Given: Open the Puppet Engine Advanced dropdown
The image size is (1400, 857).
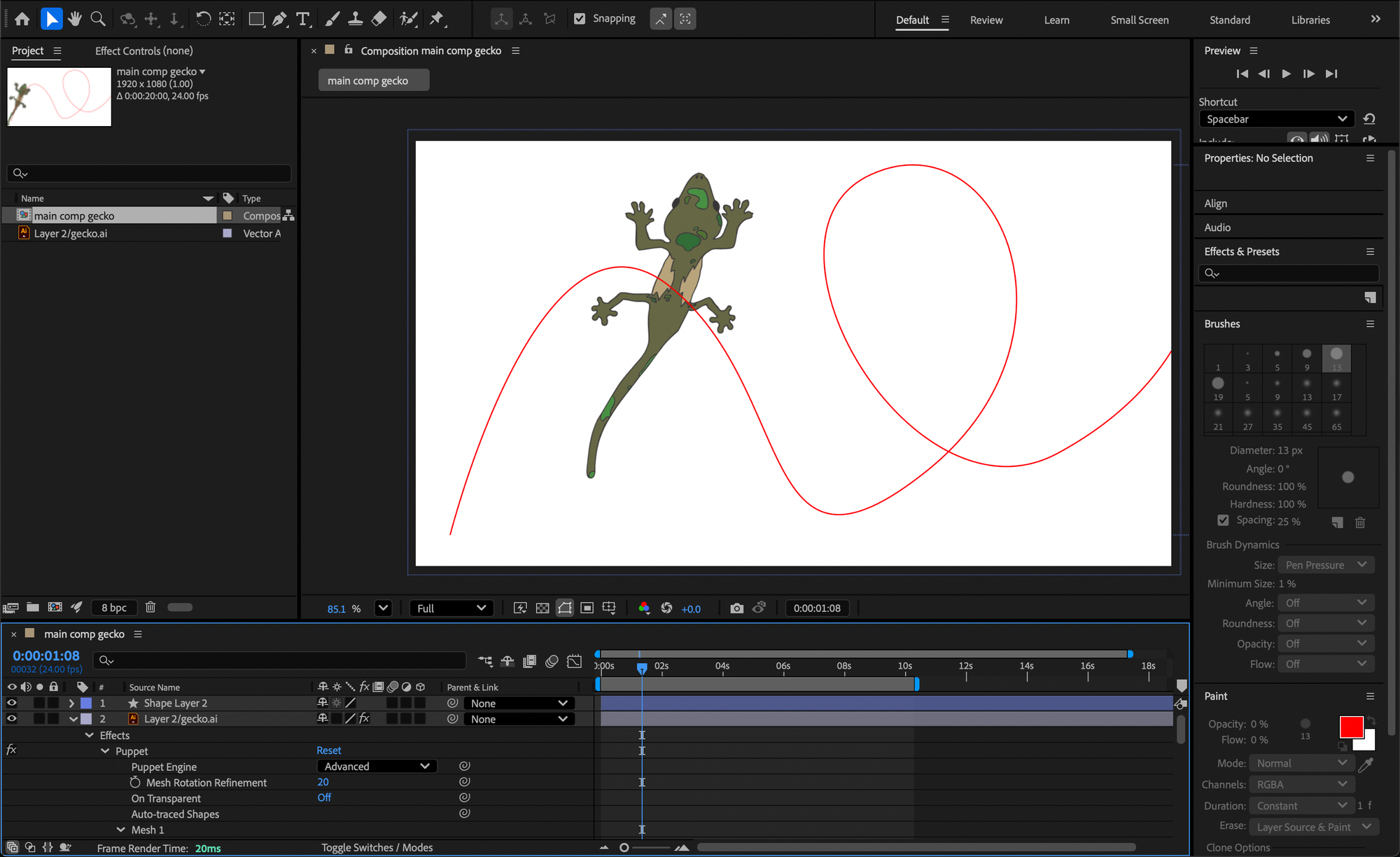Looking at the screenshot, I should point(377,766).
